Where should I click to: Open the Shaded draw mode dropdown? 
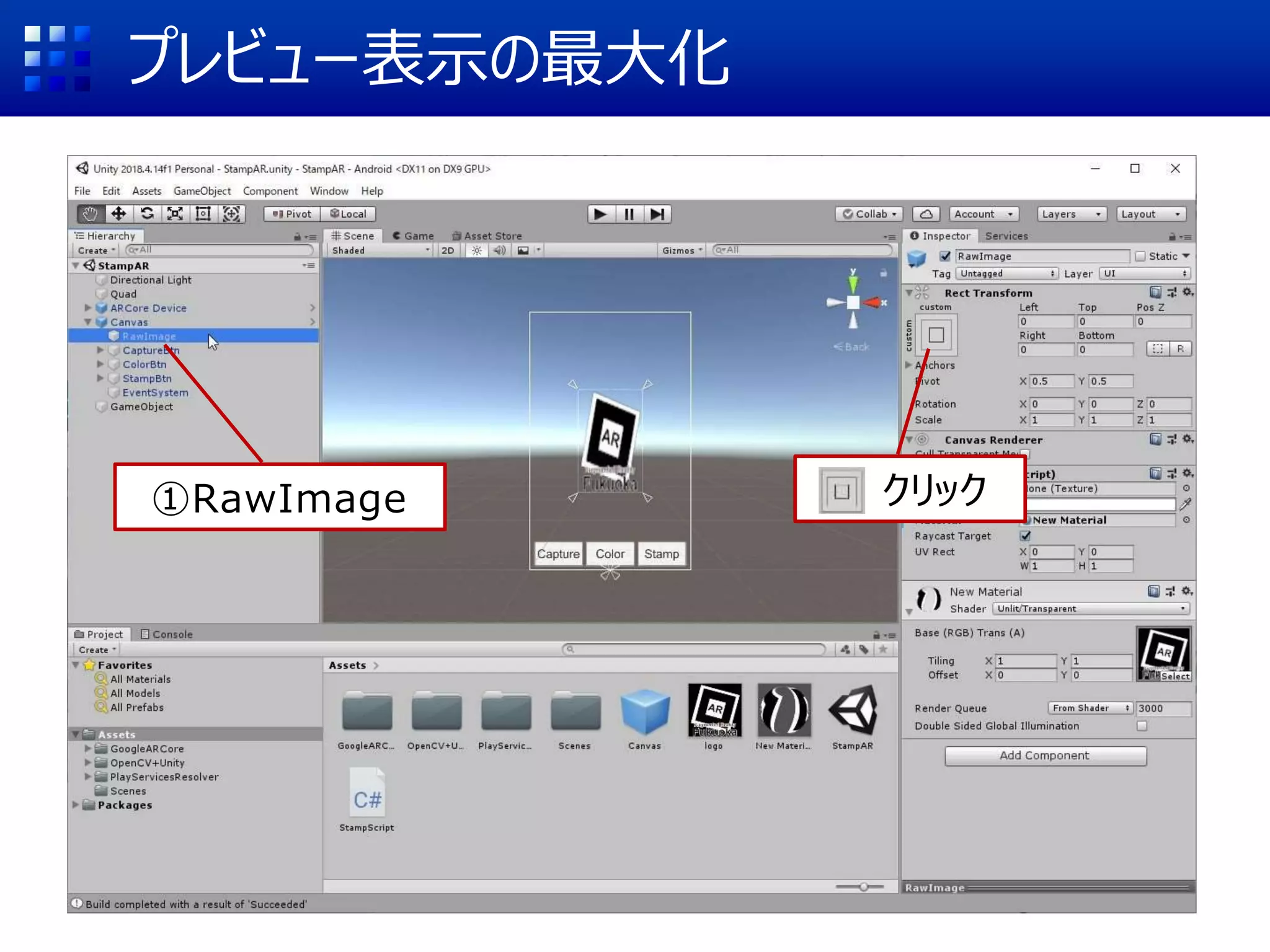380,250
